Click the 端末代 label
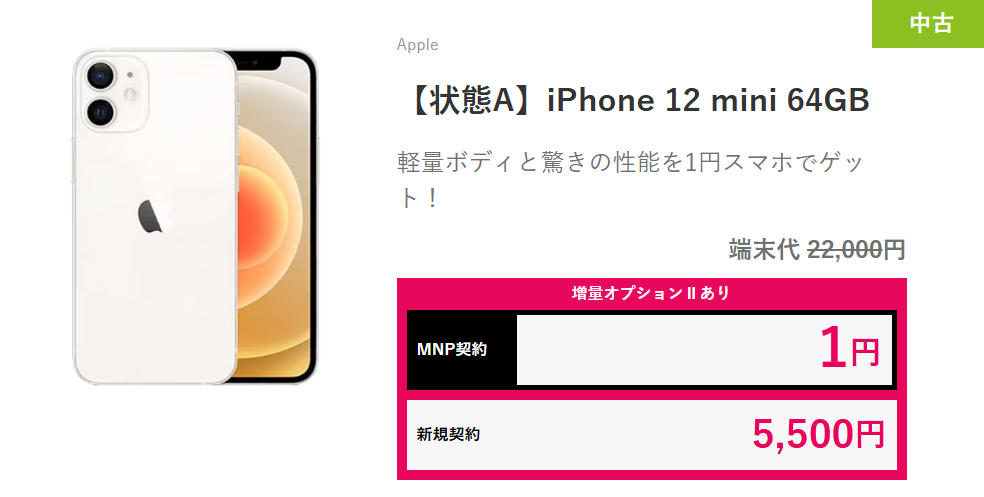Viewport: 984px width, 497px height. point(764,250)
